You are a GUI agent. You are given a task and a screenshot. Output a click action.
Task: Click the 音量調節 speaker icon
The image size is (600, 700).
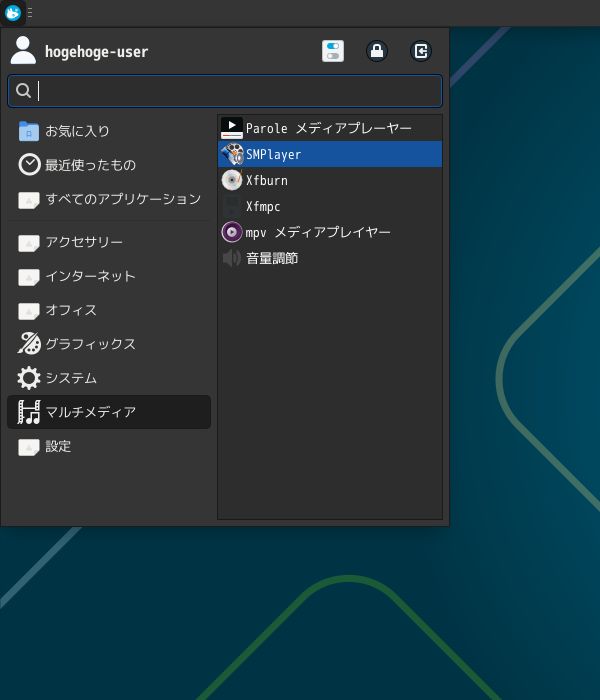tap(232, 258)
